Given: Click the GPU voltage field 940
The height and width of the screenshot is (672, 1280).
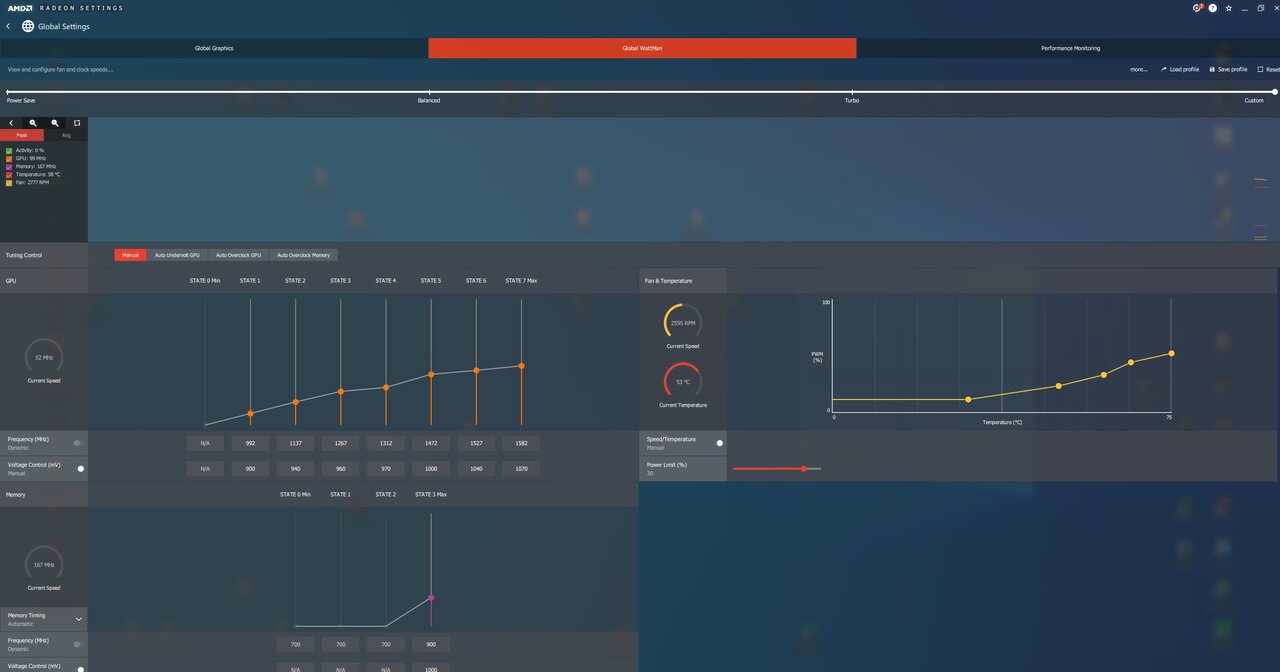Looking at the screenshot, I should [295, 469].
